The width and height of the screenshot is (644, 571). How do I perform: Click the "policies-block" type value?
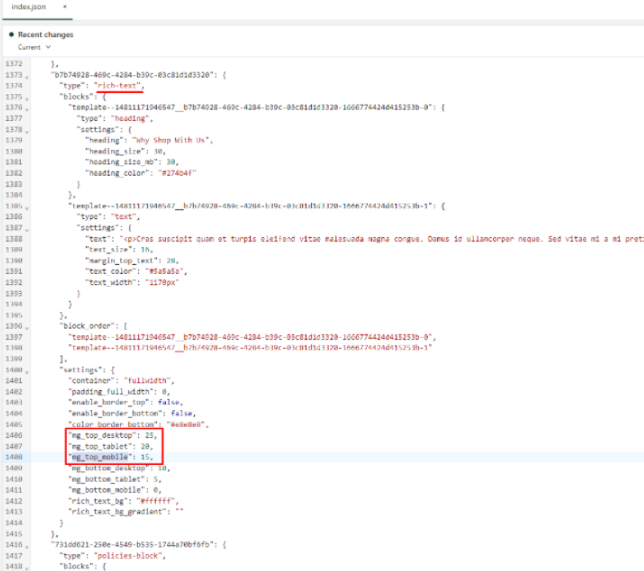click(x=129, y=555)
